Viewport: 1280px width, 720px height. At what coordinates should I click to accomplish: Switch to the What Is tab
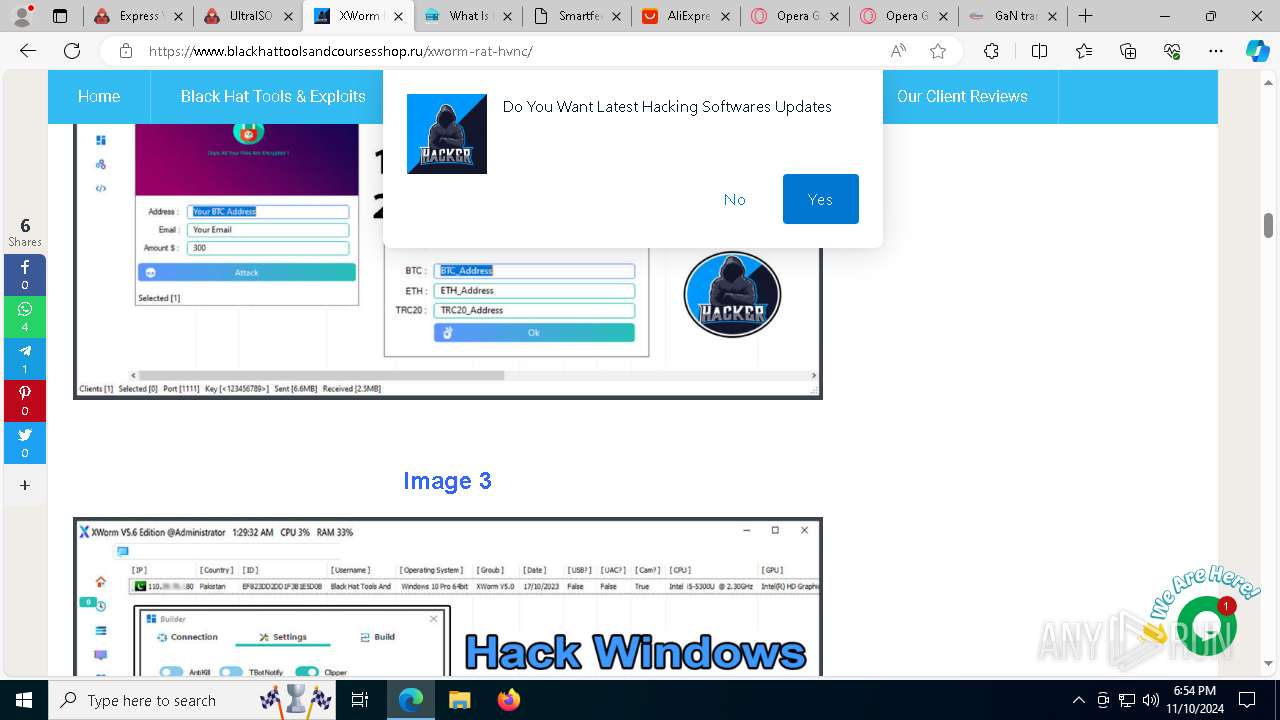click(x=467, y=16)
